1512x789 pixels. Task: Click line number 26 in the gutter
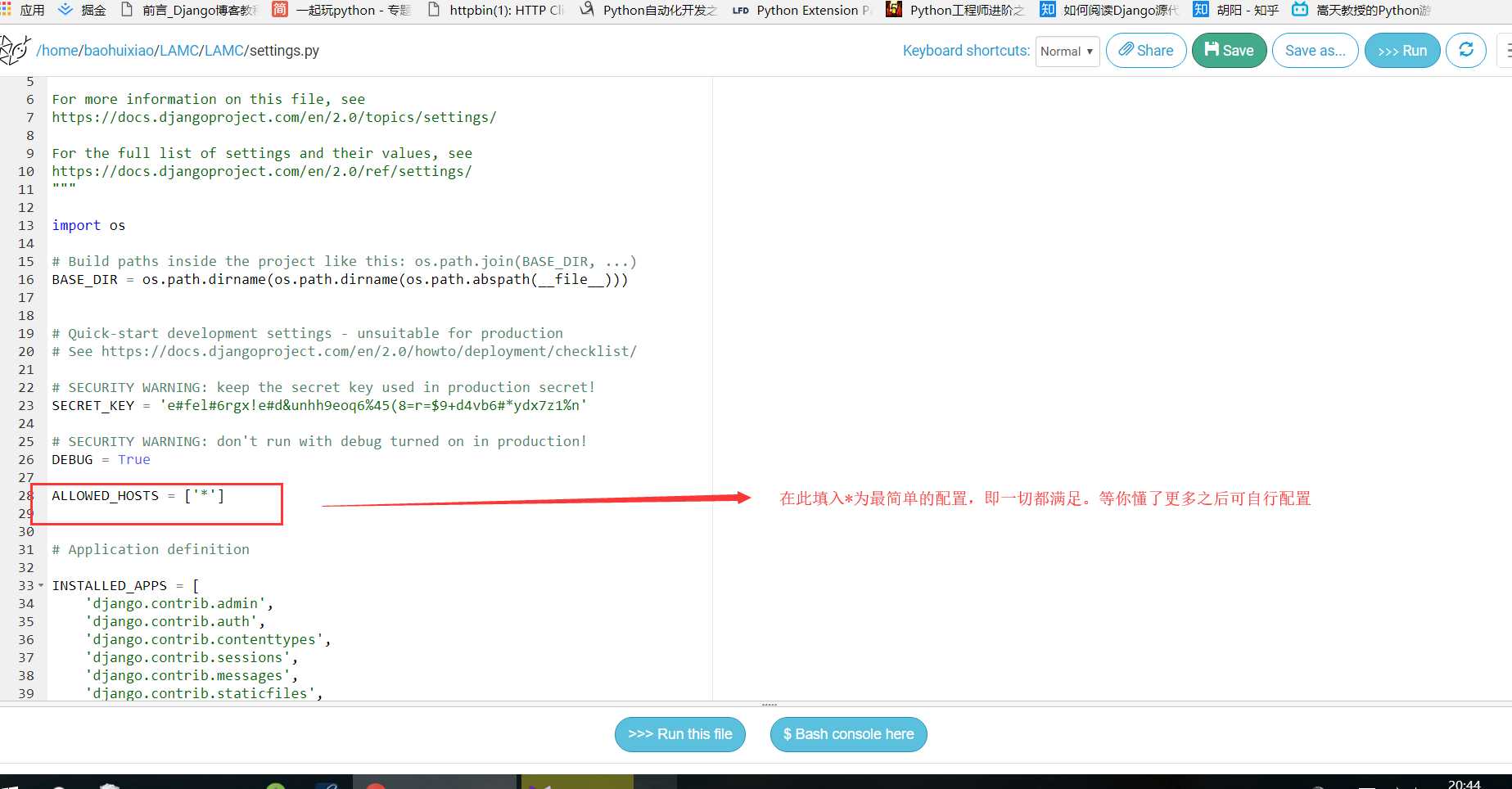click(x=26, y=459)
